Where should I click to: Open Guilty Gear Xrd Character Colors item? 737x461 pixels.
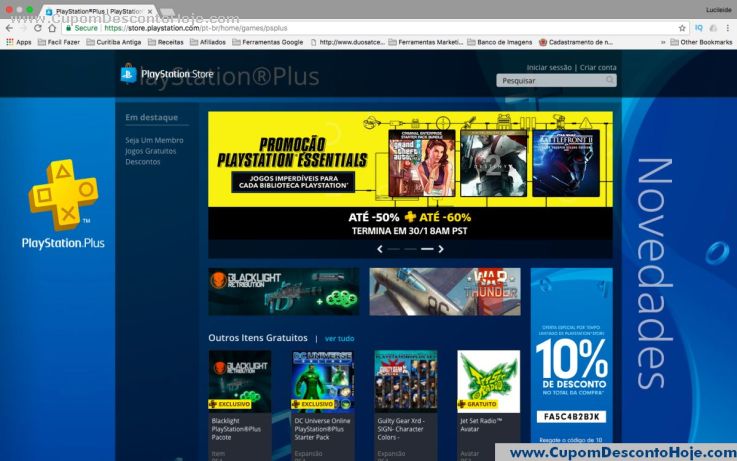(x=406, y=405)
